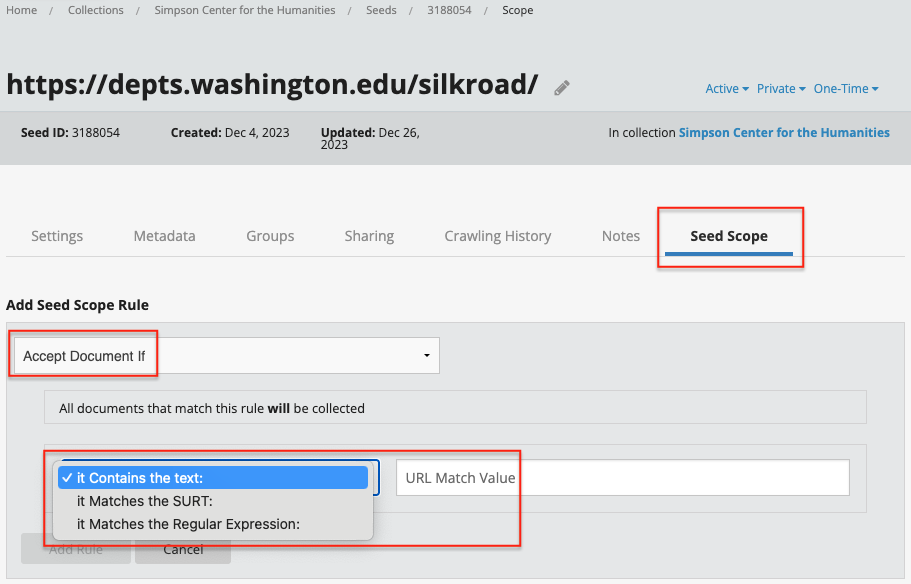The height and width of the screenshot is (584, 911).
Task: Click the Created: Dec 4, 2023 text
Action: click(230, 132)
